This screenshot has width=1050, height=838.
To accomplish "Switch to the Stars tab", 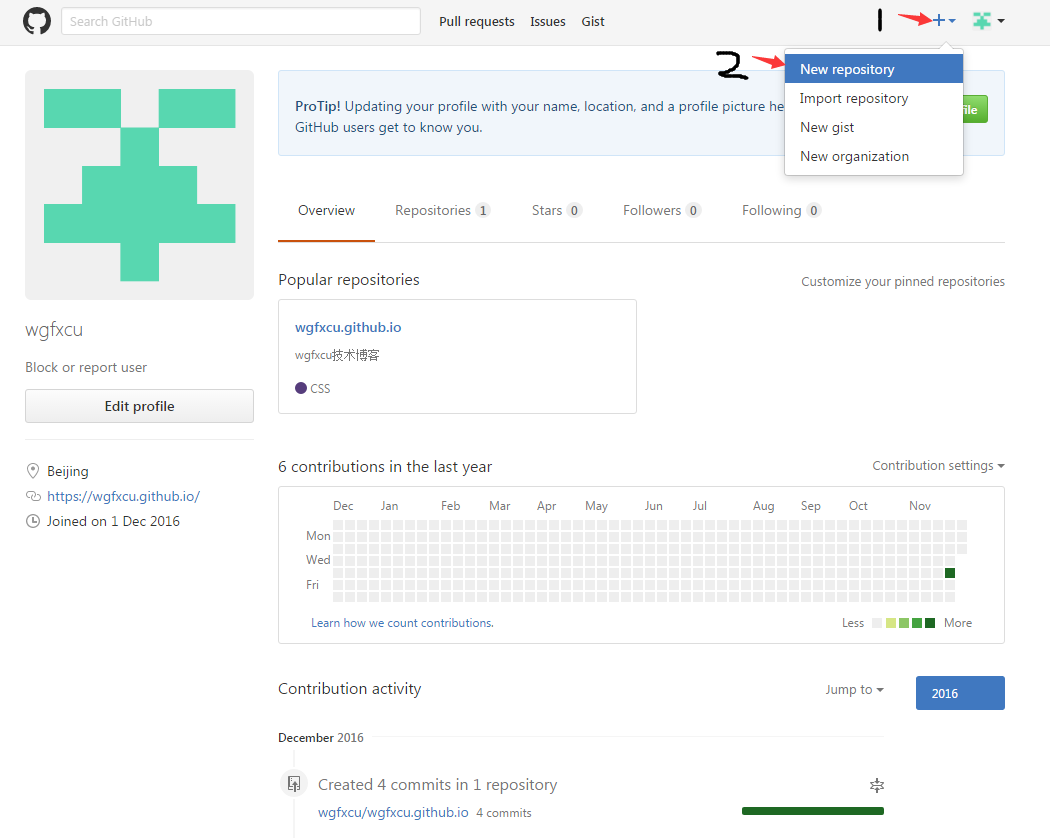I will pyautogui.click(x=556, y=210).
